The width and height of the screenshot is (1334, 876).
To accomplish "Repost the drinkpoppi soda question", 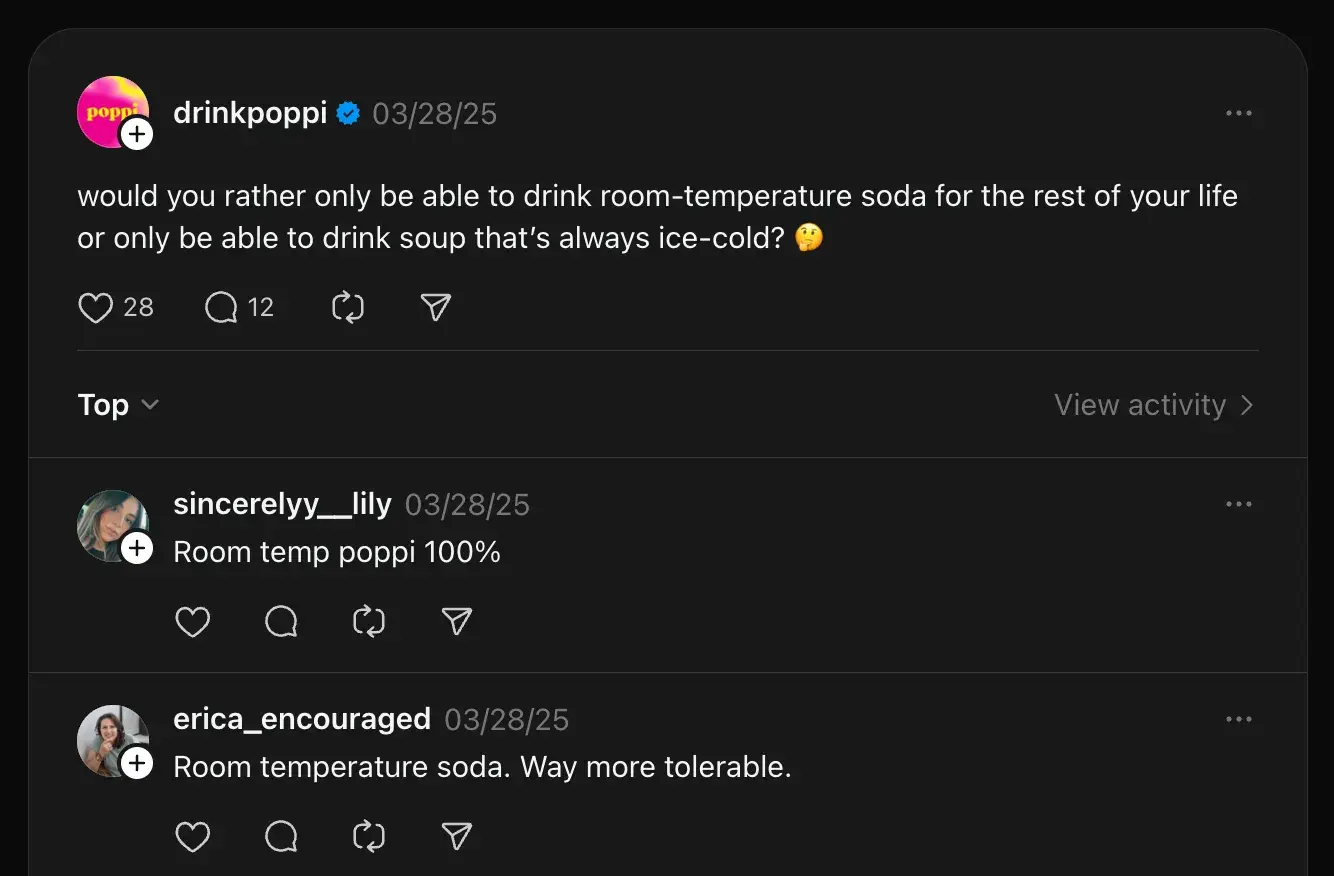I will (x=347, y=307).
